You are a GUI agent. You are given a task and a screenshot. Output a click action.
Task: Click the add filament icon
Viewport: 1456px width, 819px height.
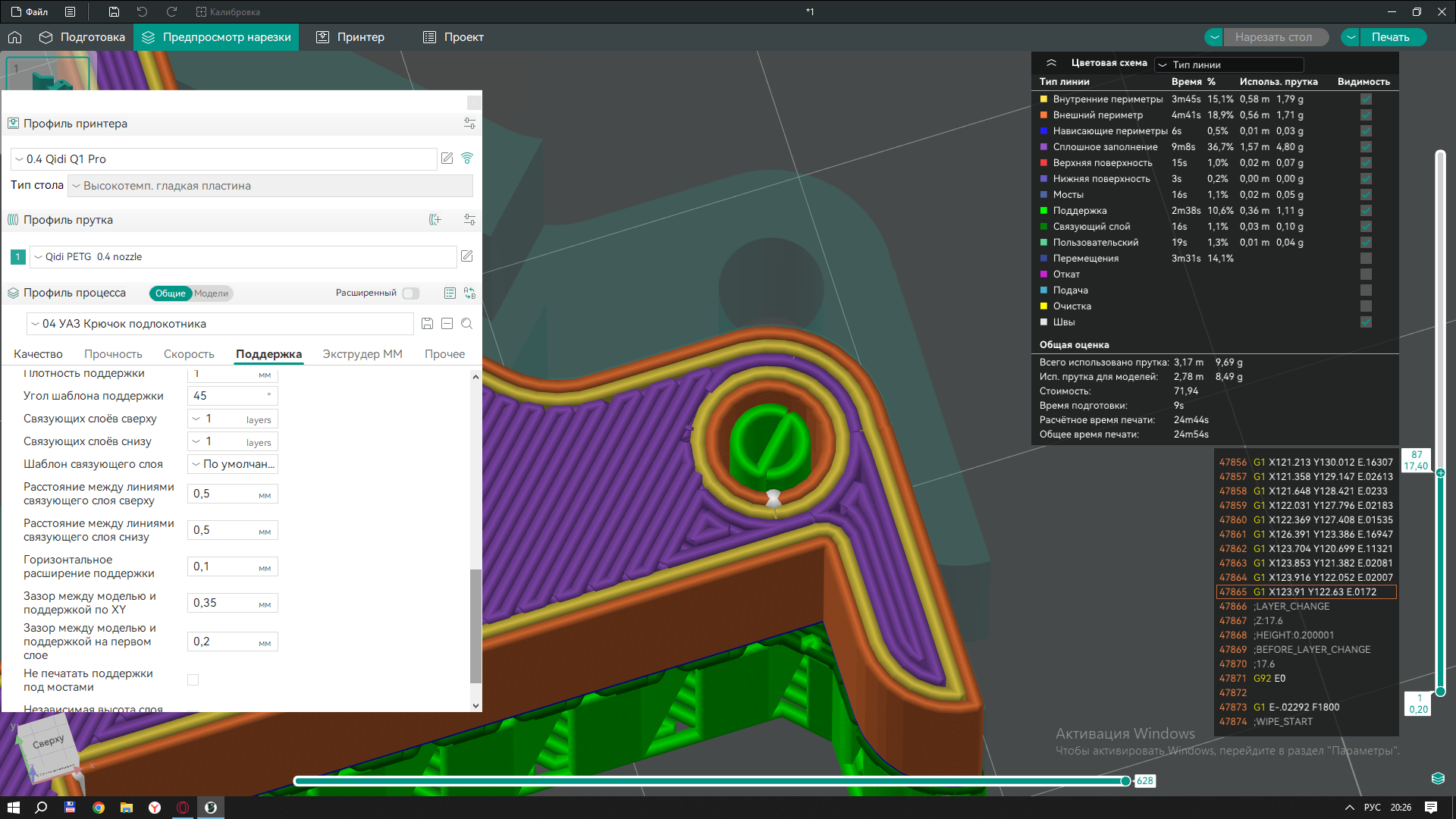435,220
